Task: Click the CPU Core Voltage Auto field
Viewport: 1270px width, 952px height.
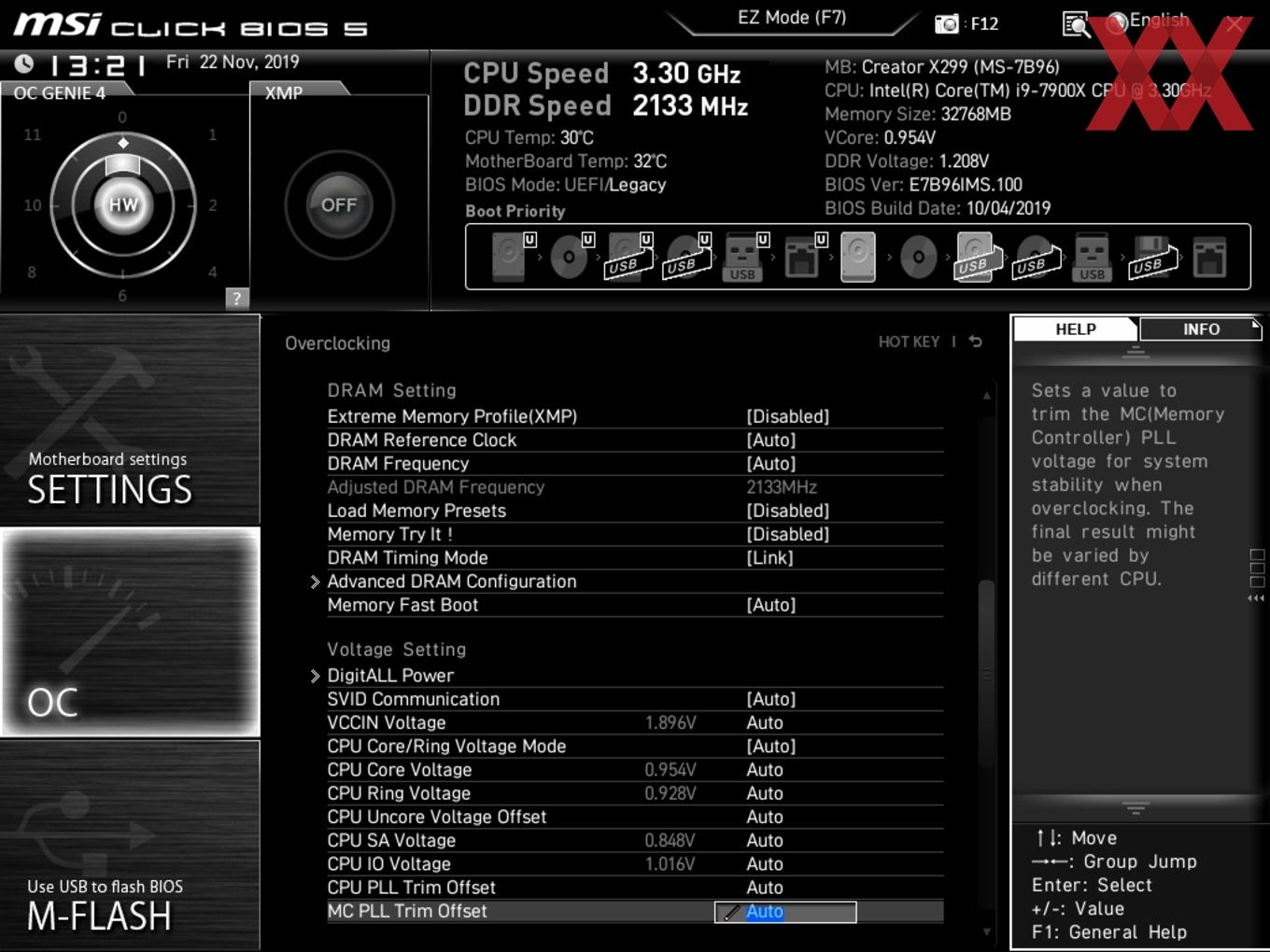Action: tap(764, 770)
